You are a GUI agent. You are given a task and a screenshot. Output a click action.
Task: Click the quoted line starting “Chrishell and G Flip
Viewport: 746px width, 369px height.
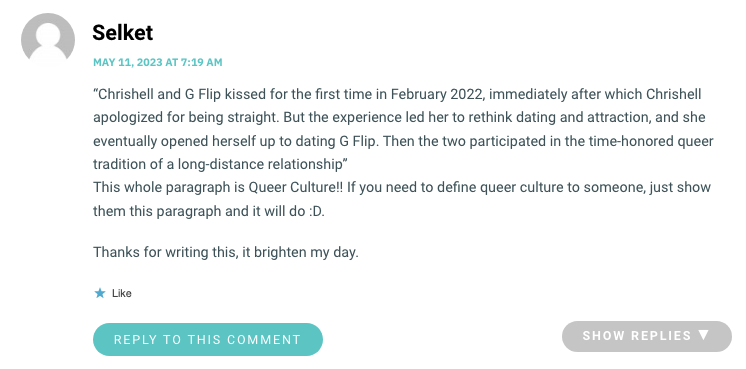[397, 94]
